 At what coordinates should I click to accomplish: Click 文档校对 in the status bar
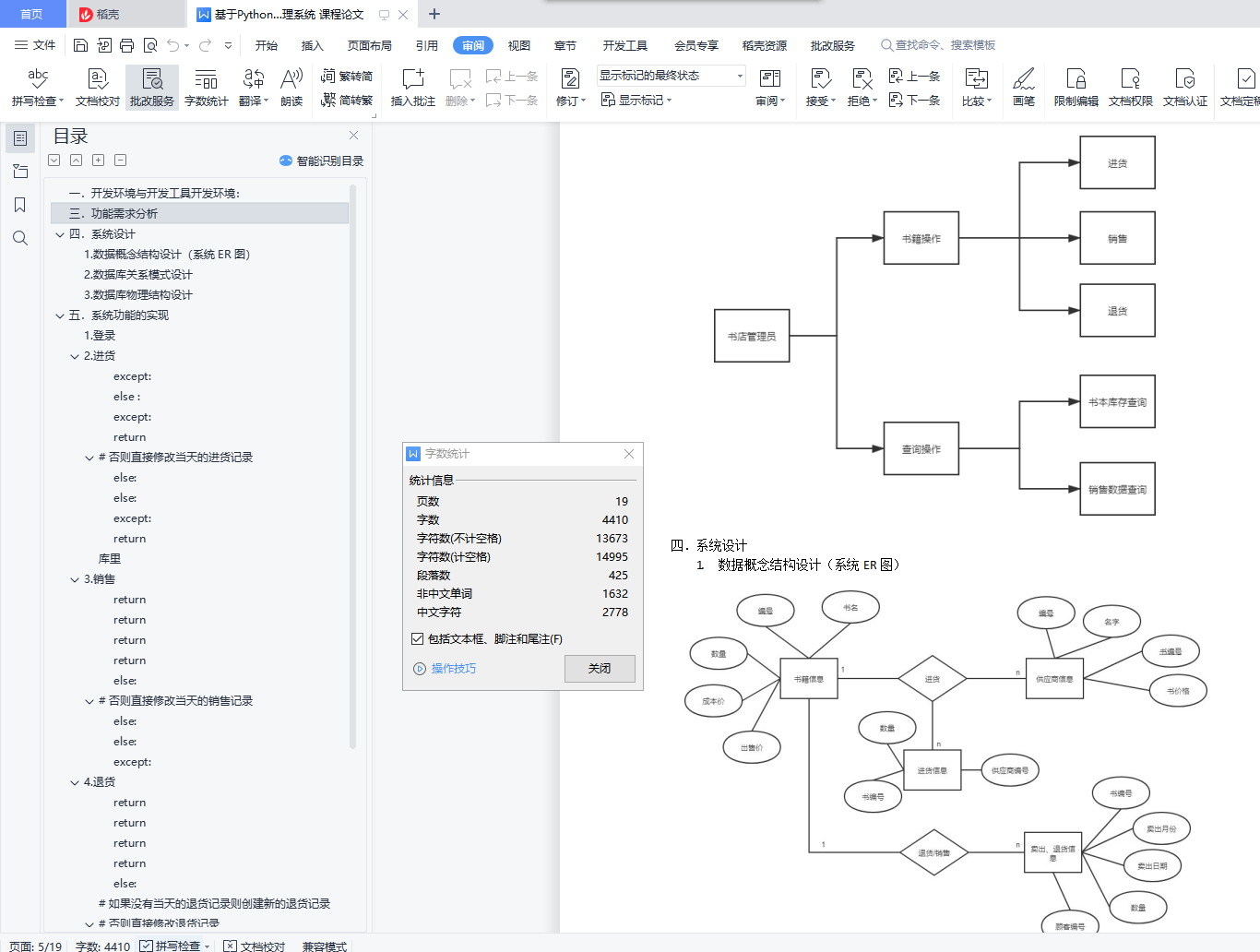point(255,946)
